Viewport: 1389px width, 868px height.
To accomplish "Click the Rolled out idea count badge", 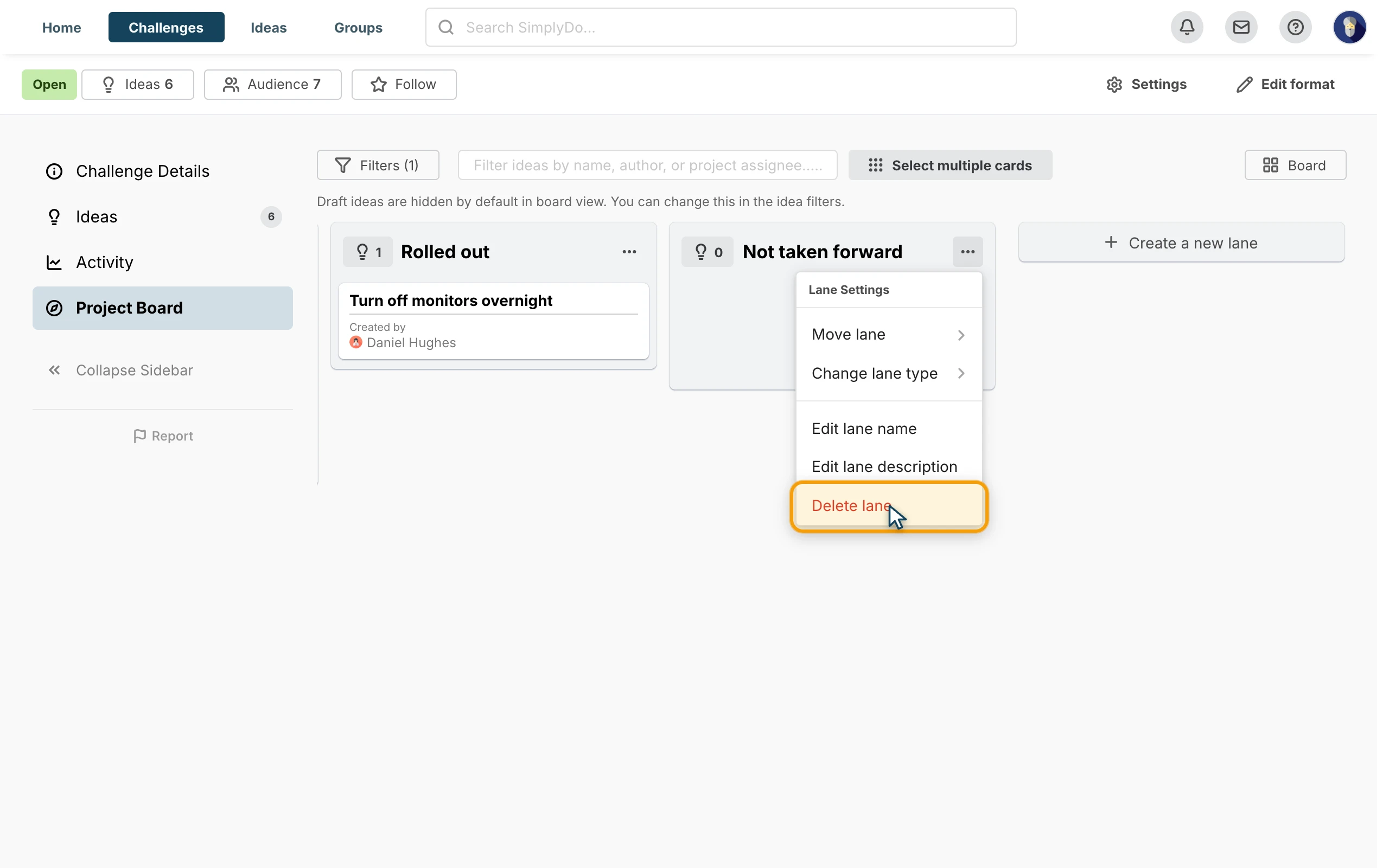I will (x=368, y=251).
